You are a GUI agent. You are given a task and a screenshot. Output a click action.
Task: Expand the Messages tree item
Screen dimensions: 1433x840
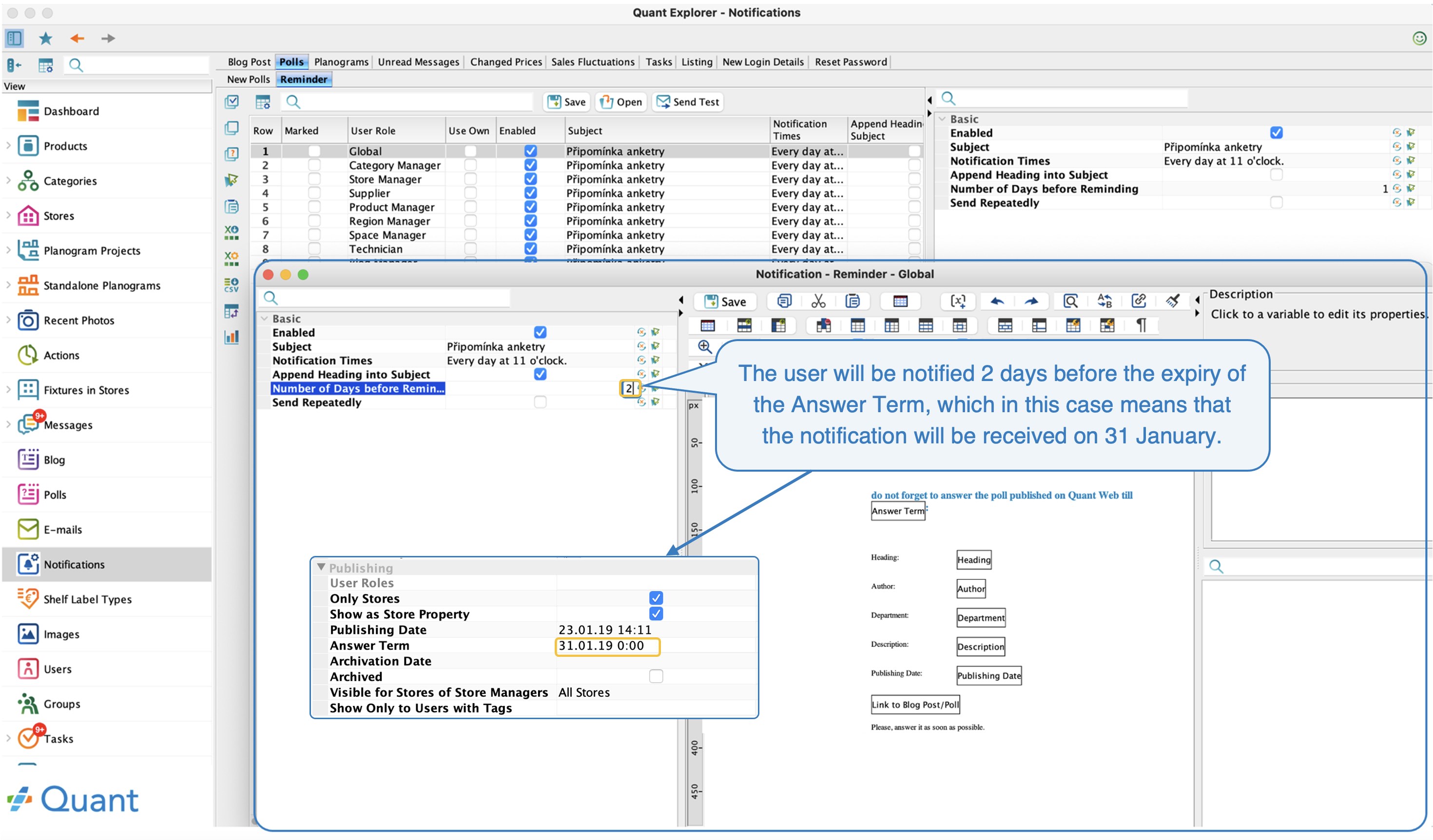(9, 424)
